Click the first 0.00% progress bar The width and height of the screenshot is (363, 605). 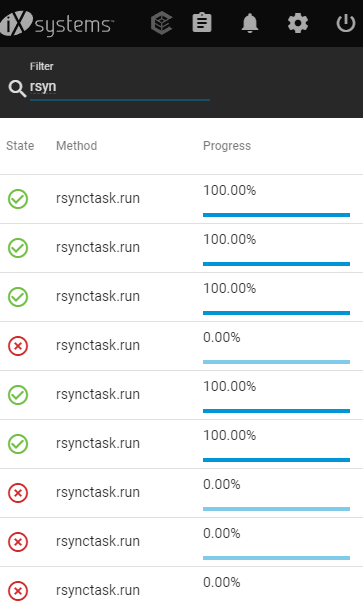[276, 362]
